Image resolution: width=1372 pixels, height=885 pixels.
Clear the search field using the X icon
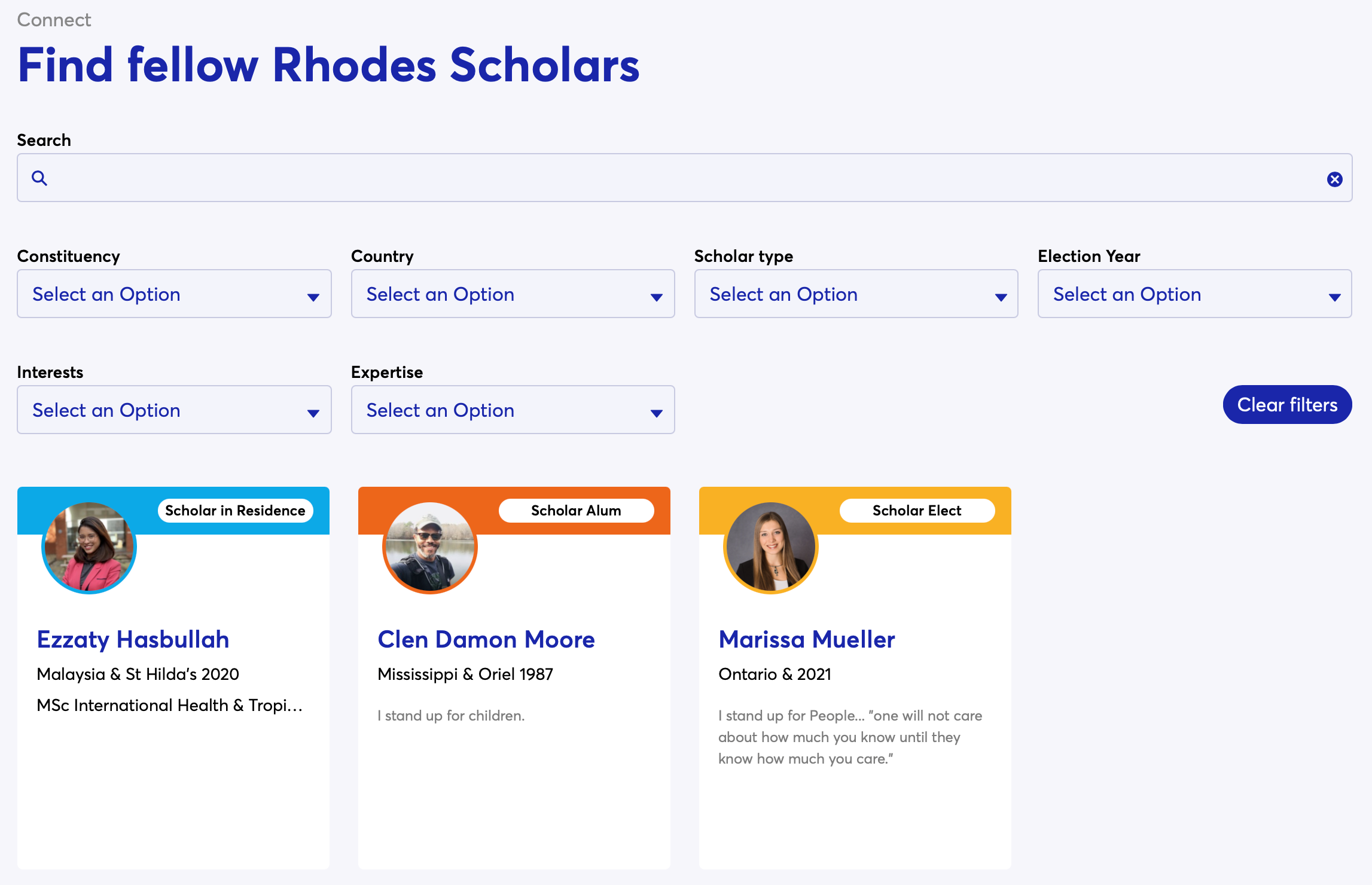click(1334, 178)
